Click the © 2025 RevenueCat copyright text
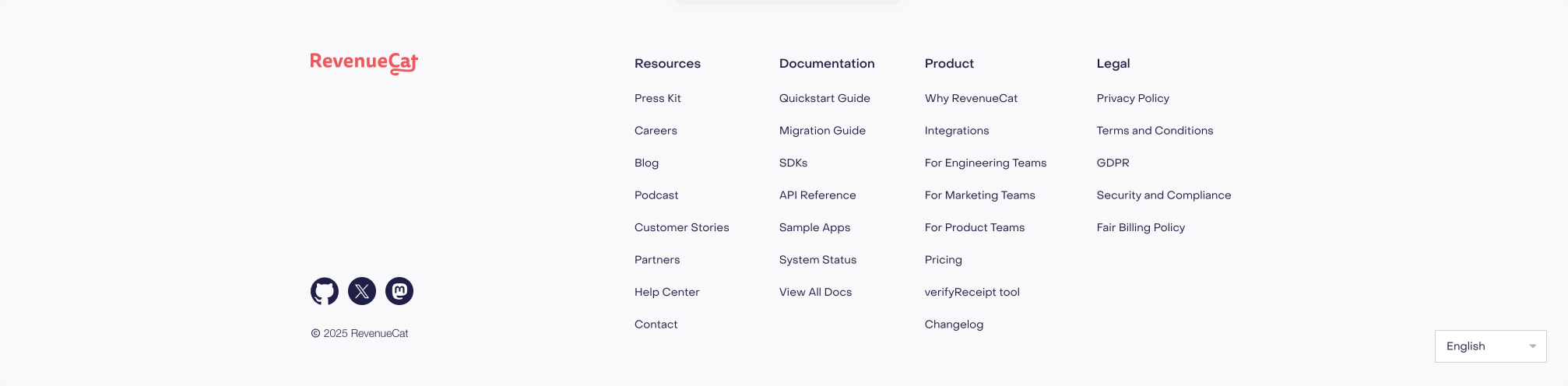 [360, 333]
